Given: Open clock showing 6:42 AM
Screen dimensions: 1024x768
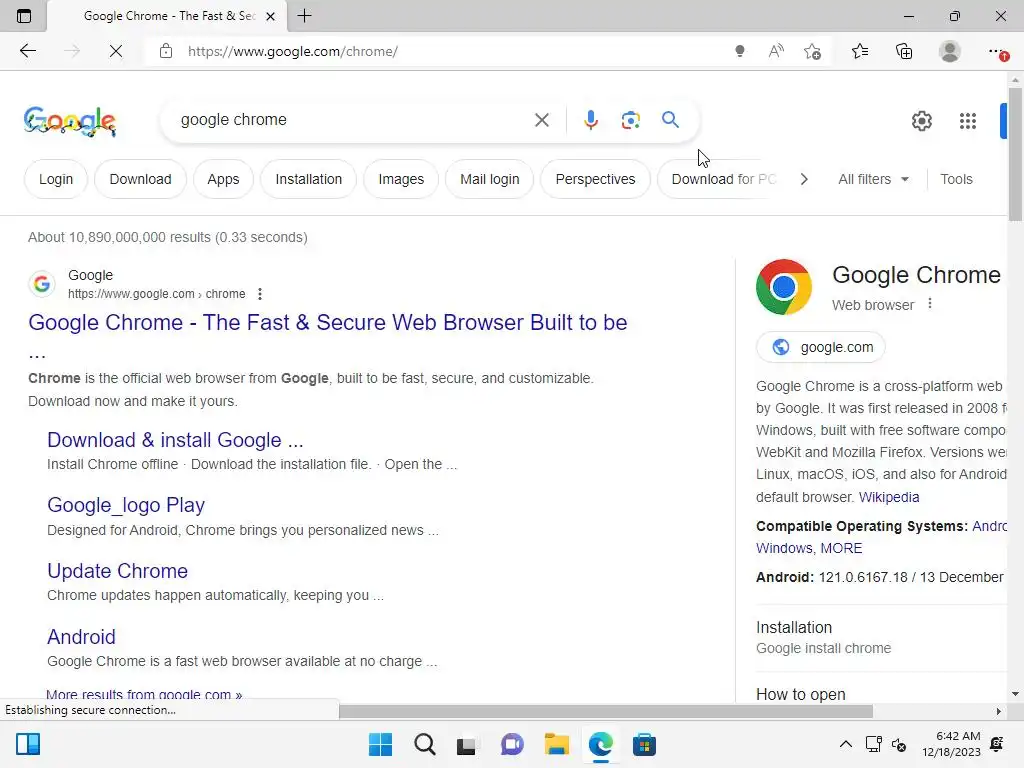Looking at the screenshot, I should [x=952, y=744].
